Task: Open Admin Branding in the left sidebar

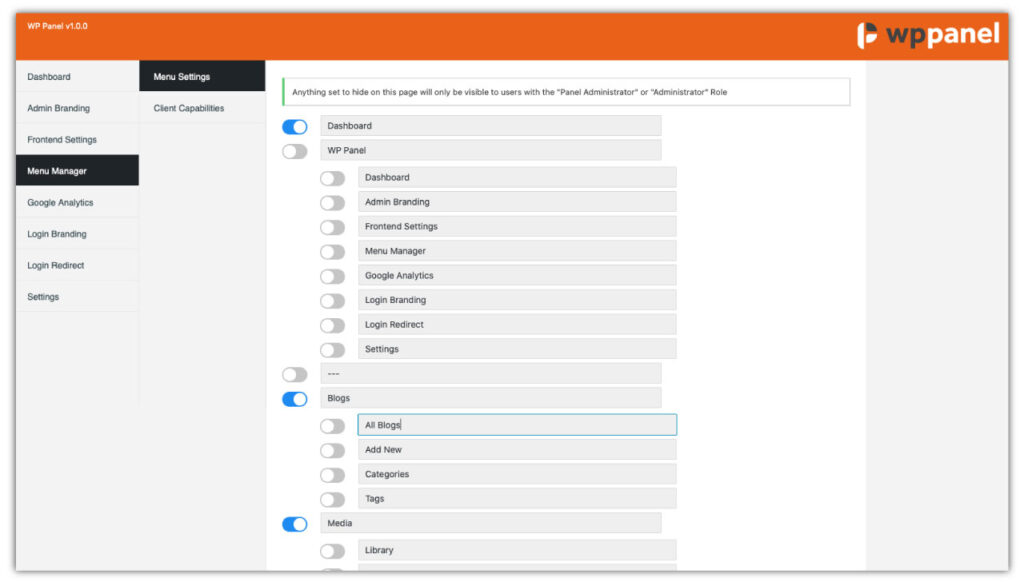Action: [77, 108]
